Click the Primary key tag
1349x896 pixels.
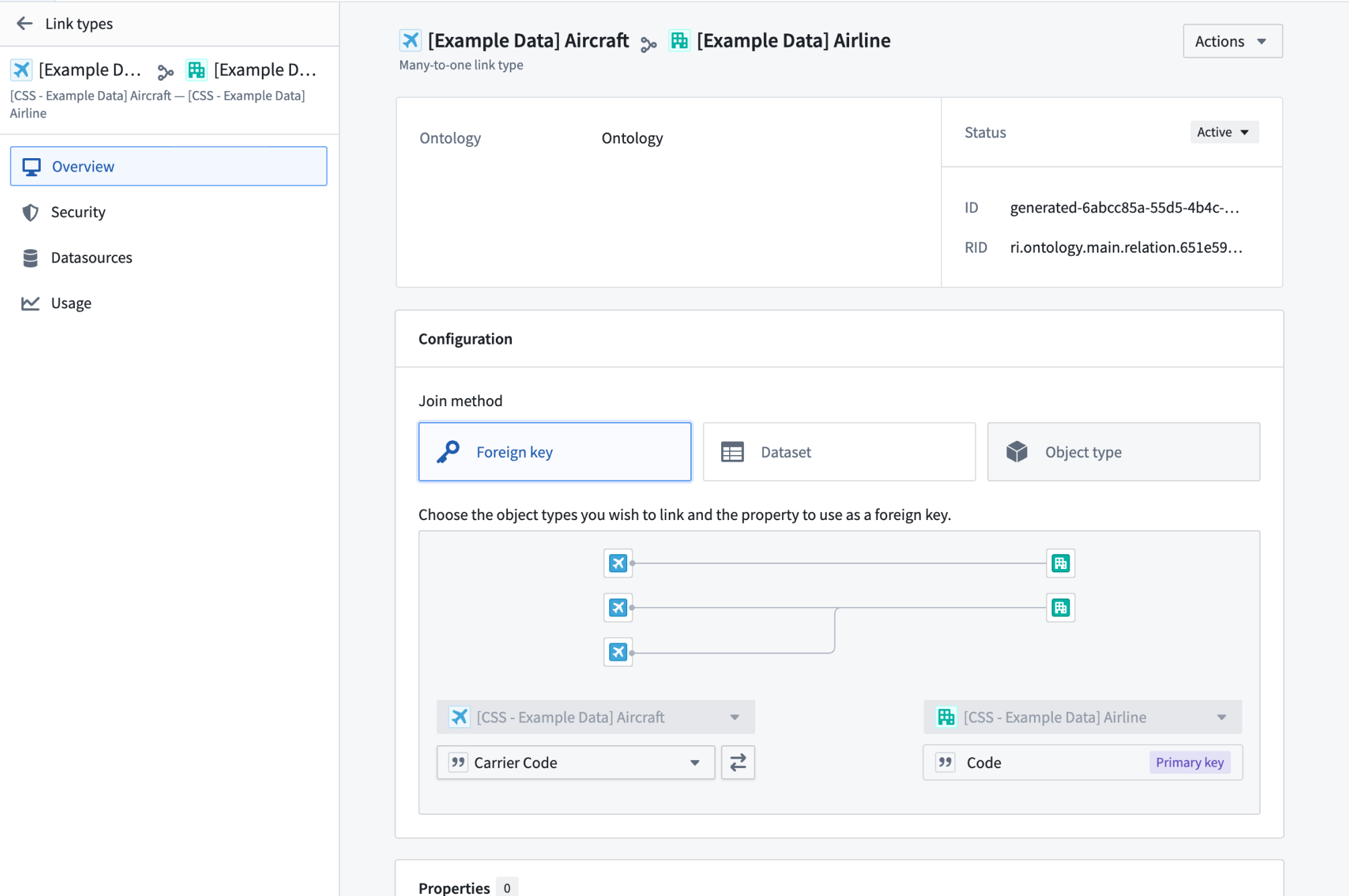click(1190, 763)
